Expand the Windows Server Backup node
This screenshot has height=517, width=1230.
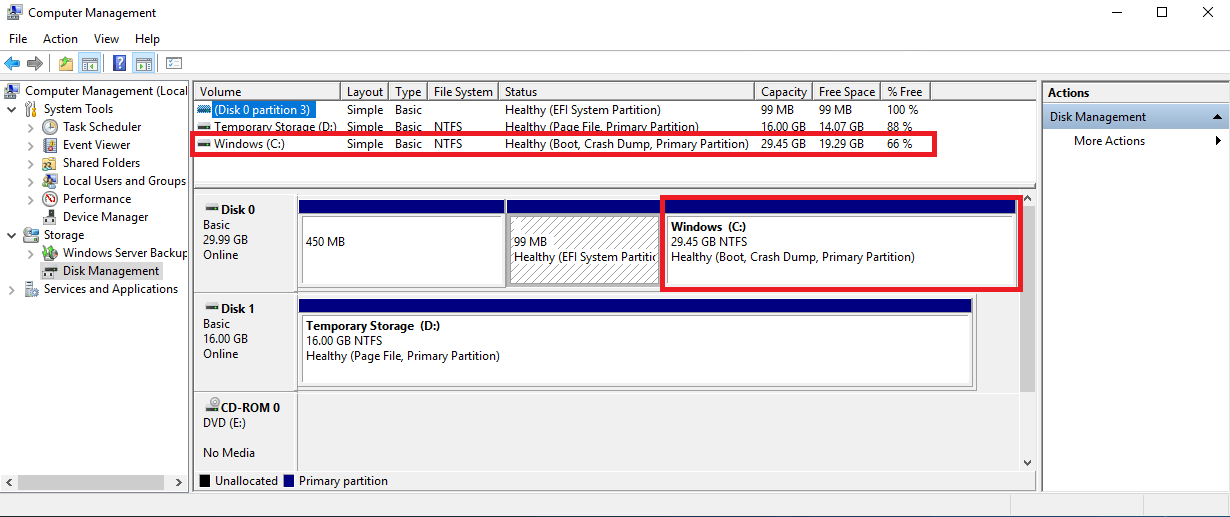[30, 253]
